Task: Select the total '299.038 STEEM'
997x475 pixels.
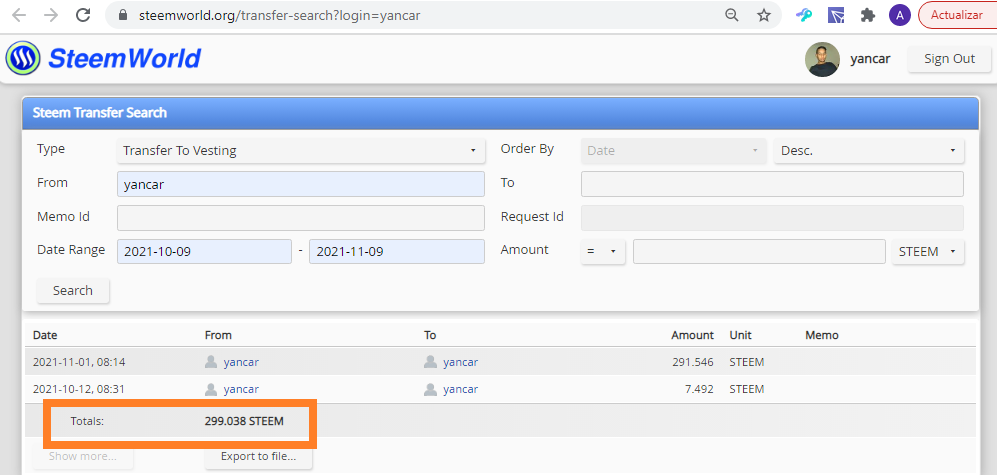Action: (x=244, y=421)
